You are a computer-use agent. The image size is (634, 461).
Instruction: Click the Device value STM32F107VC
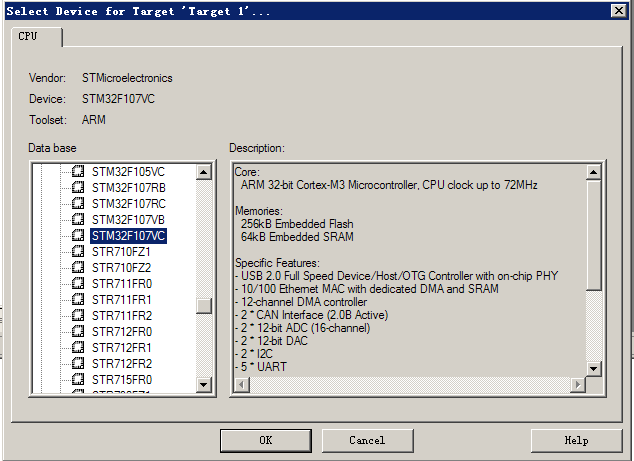pos(118,99)
